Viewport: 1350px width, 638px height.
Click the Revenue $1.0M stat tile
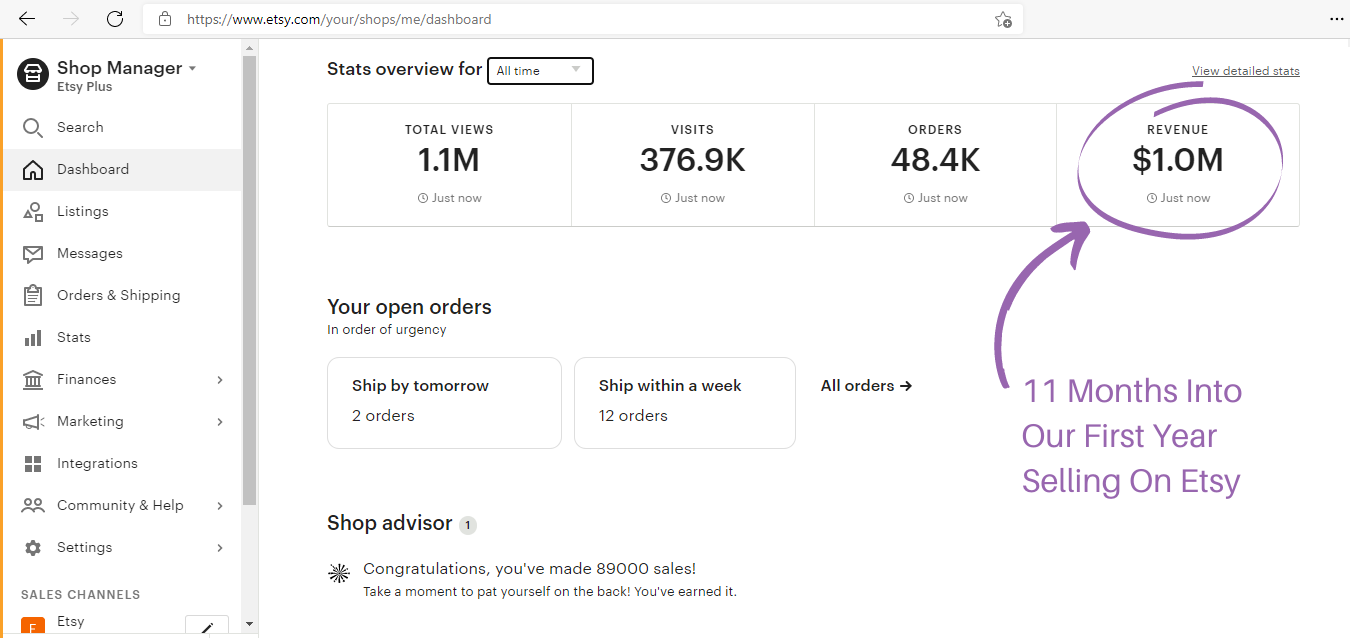[1178, 165]
